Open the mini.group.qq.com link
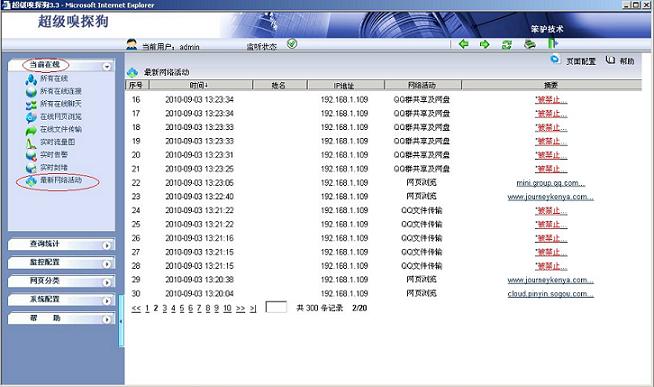The image size is (654, 387). (551, 183)
